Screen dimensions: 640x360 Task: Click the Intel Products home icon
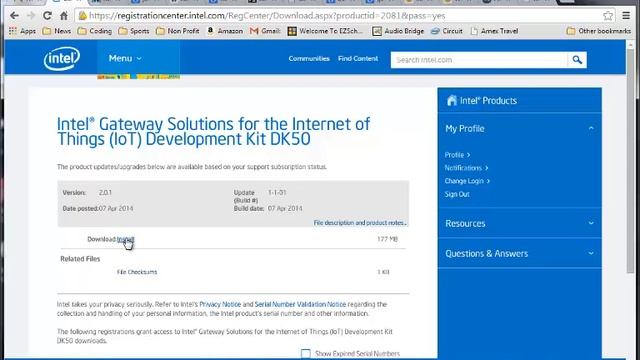coord(451,100)
